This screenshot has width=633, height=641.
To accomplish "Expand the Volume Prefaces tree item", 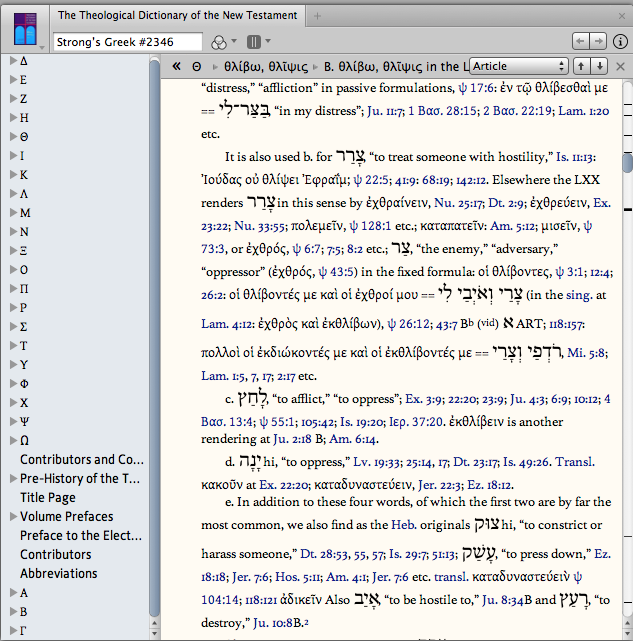I will tap(13, 516).
